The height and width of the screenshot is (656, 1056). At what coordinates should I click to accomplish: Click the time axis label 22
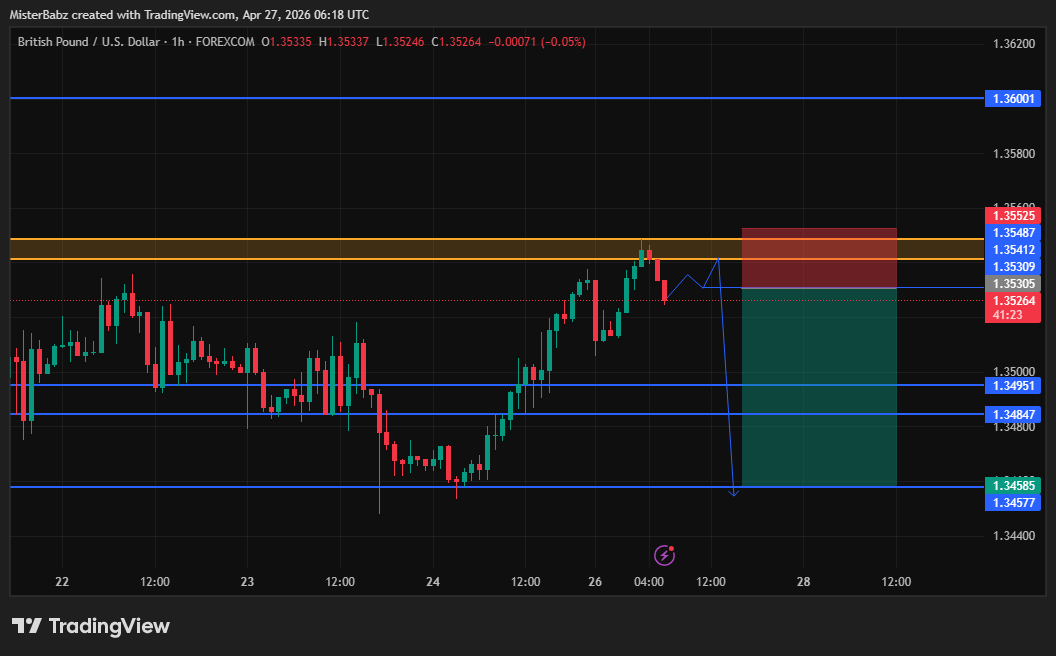(x=62, y=581)
